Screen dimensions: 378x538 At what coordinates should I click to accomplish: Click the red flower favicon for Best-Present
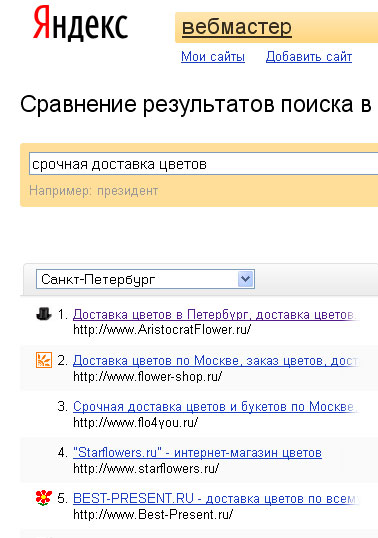[x=44, y=498]
